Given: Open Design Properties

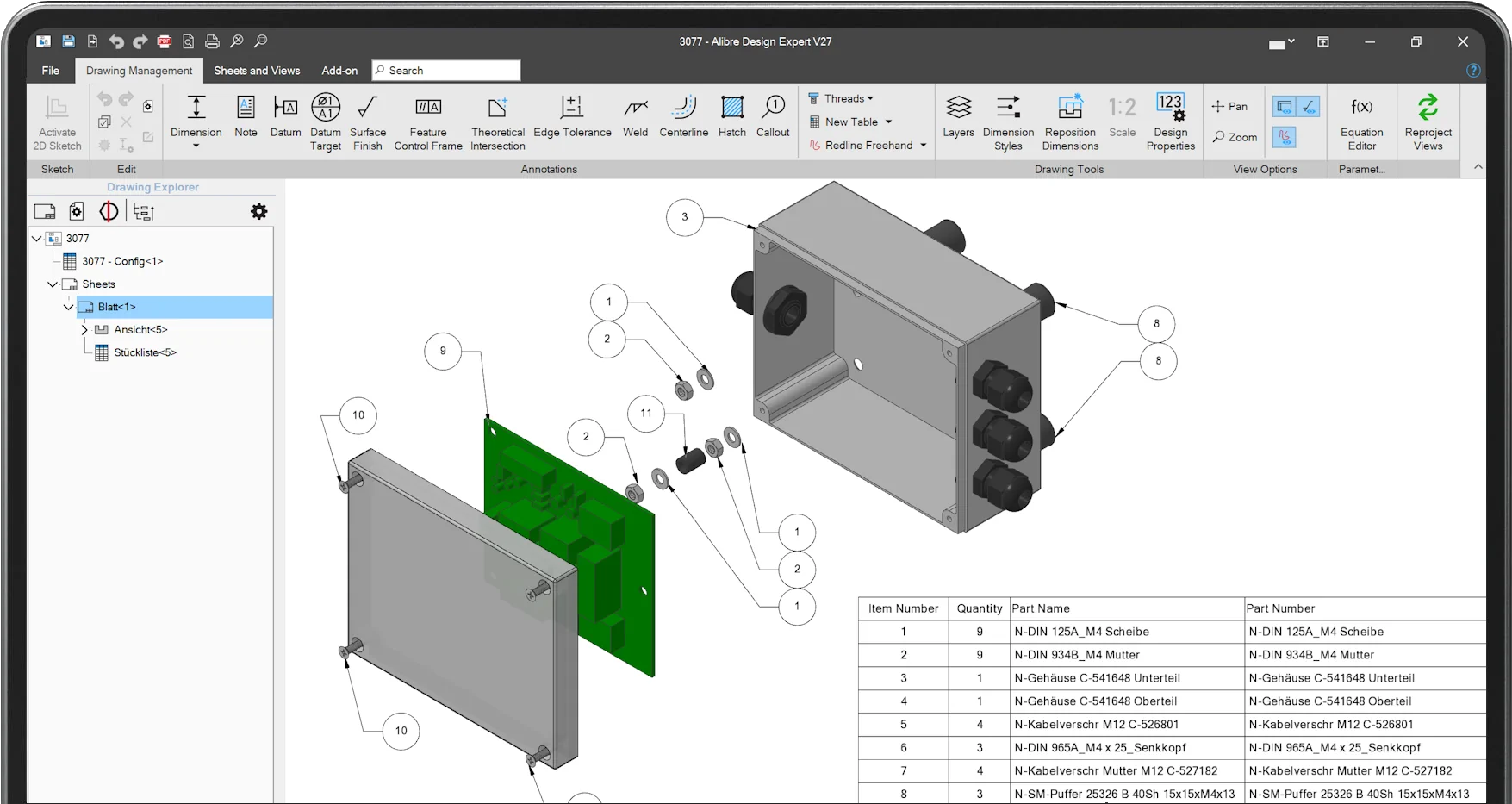Looking at the screenshot, I should point(1171,122).
